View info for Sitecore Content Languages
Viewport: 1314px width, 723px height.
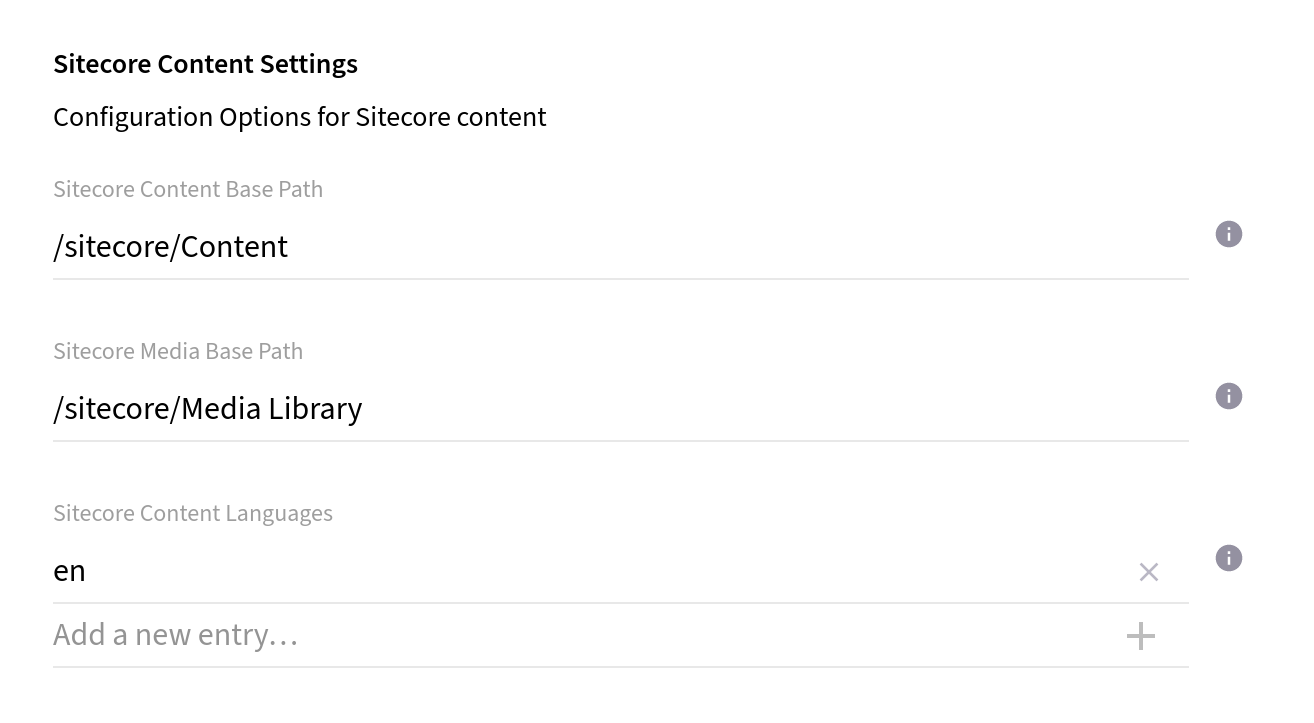pyautogui.click(x=1228, y=558)
